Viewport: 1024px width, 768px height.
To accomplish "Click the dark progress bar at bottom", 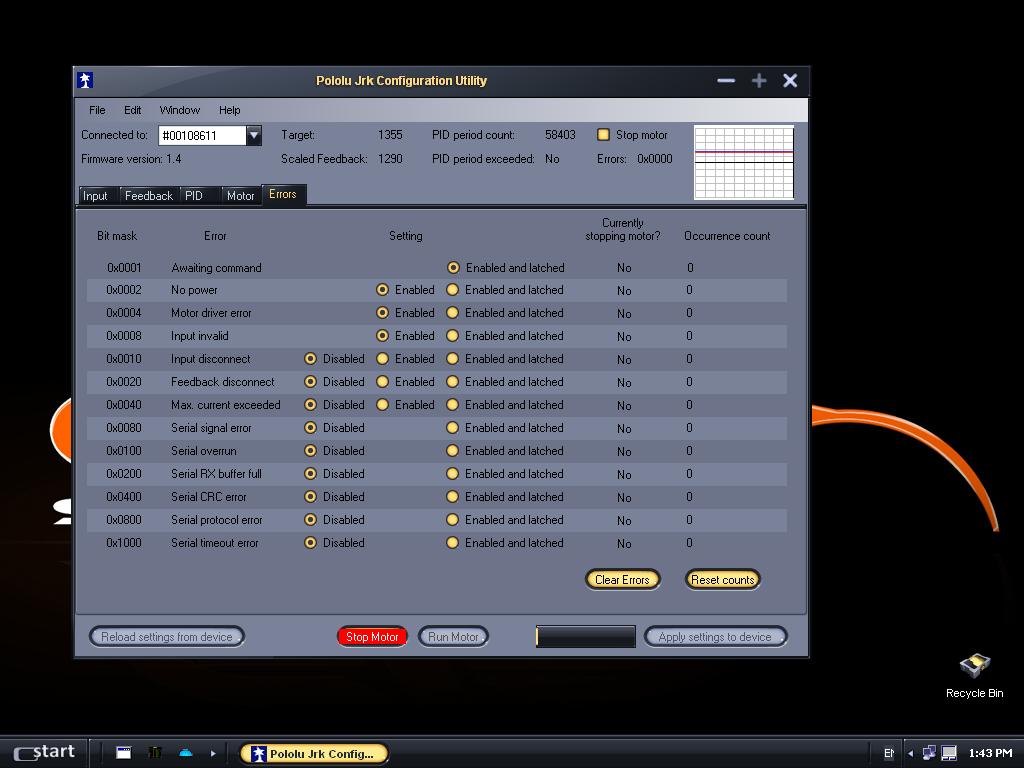I will [x=586, y=636].
